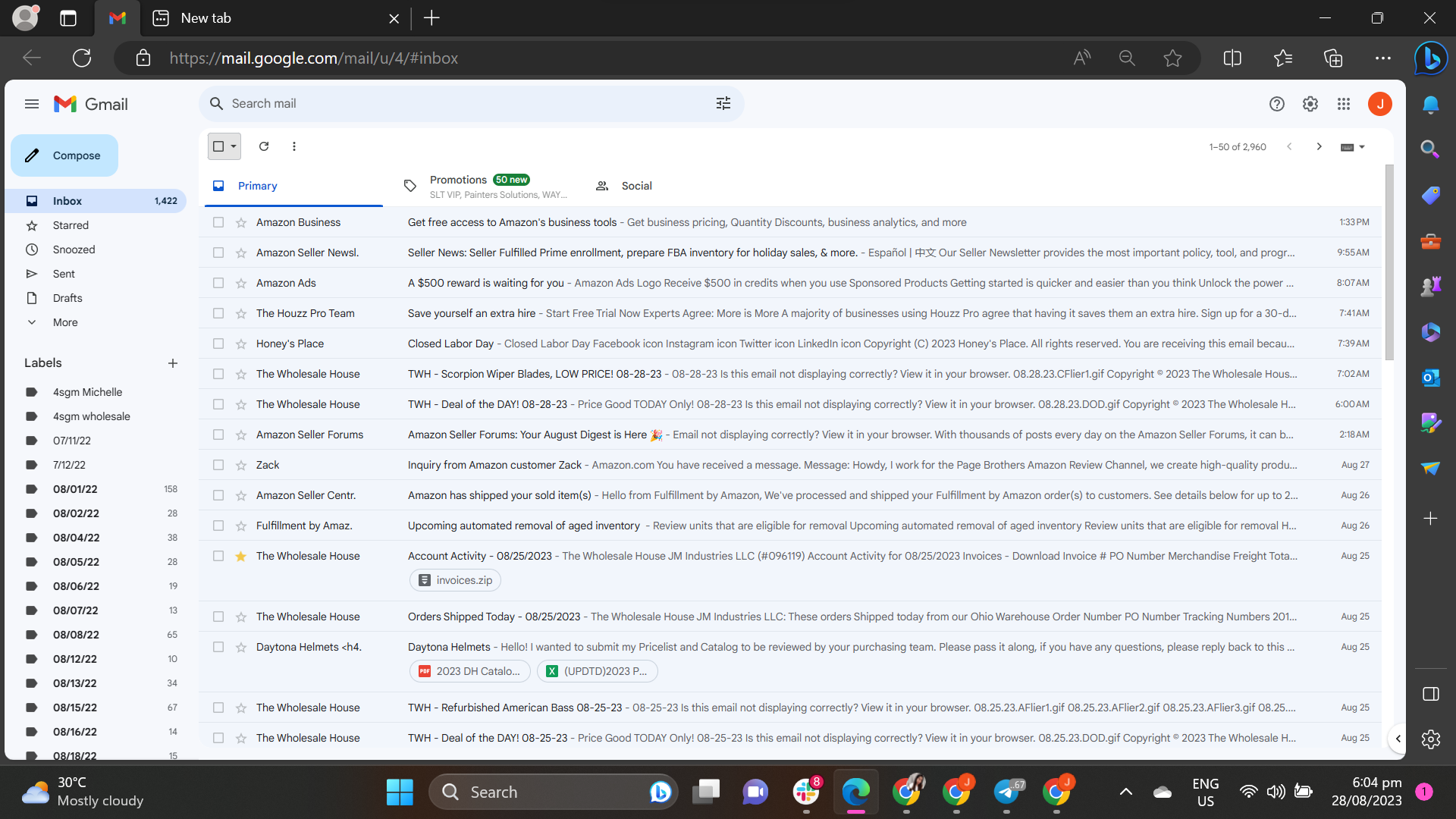Viewport: 1456px width, 819px height.
Task: Click the Search mail input field
Action: pos(470,104)
